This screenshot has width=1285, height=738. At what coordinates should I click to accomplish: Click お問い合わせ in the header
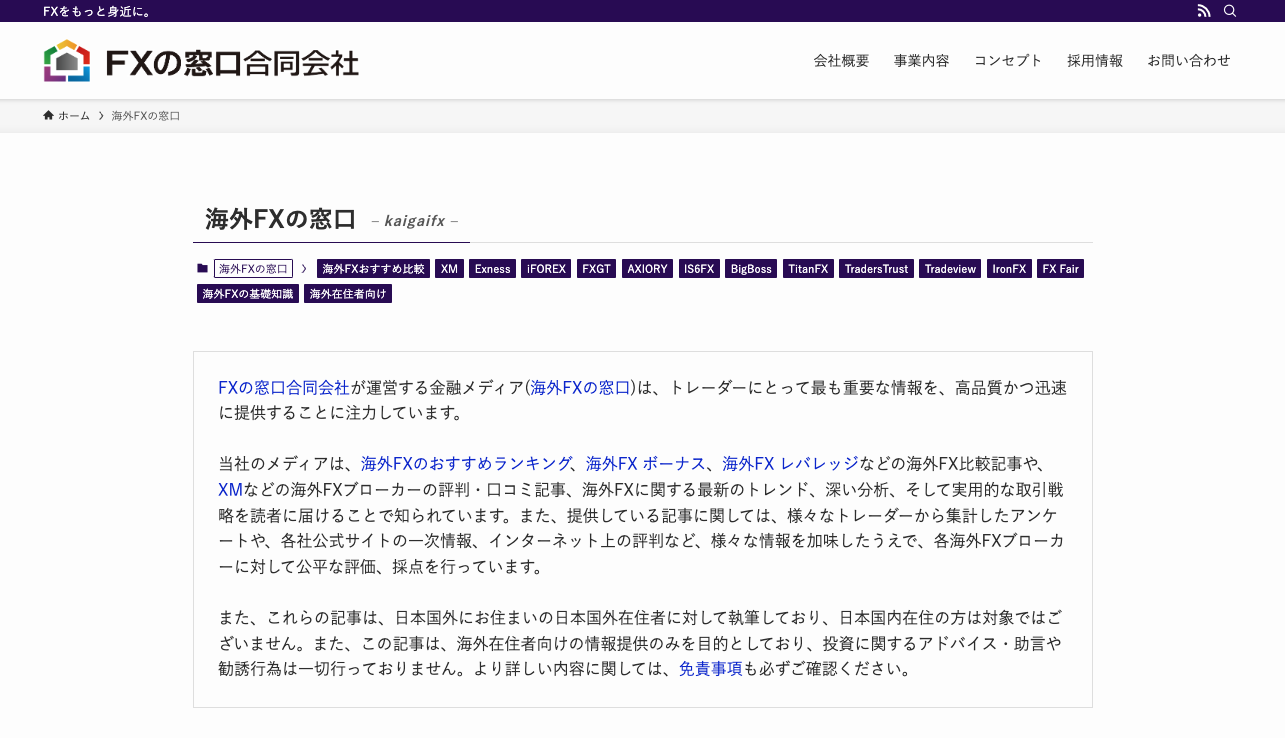(1189, 61)
